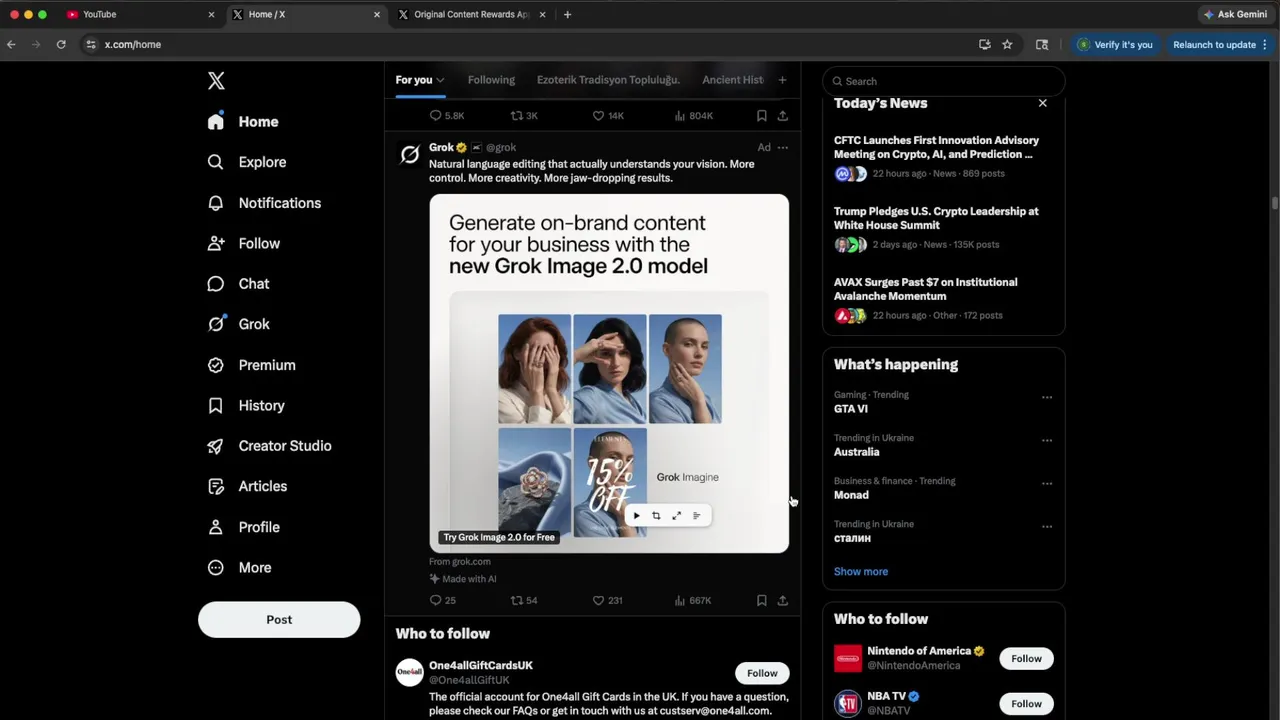Click Show more under What's happening
Screen dimensions: 1280x720
pyautogui.click(x=861, y=571)
